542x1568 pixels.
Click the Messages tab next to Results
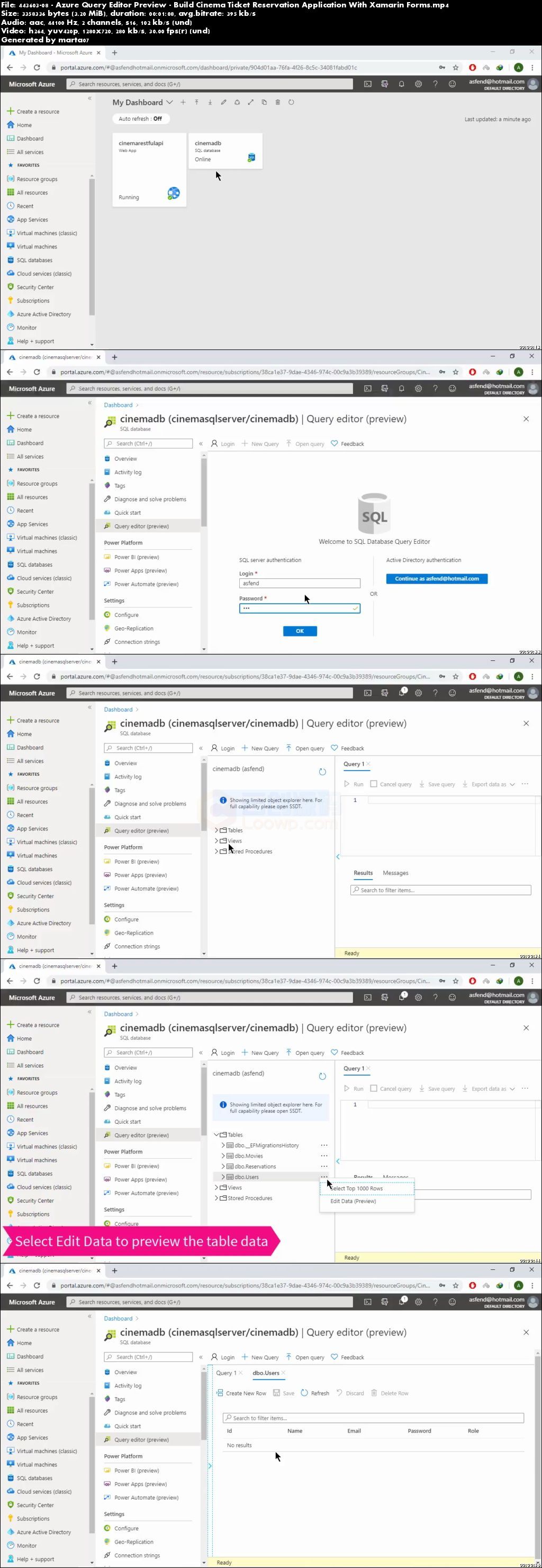tap(395, 873)
